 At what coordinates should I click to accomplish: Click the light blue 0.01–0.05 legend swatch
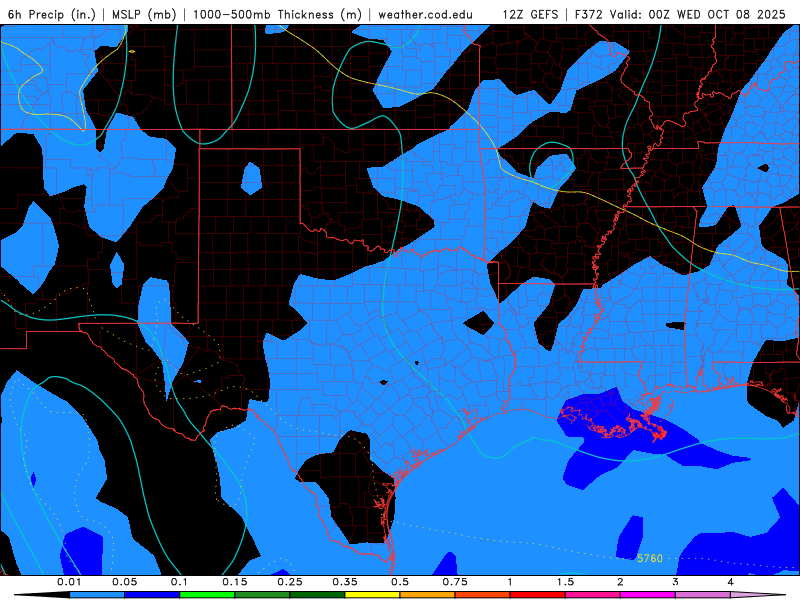(x=97, y=595)
